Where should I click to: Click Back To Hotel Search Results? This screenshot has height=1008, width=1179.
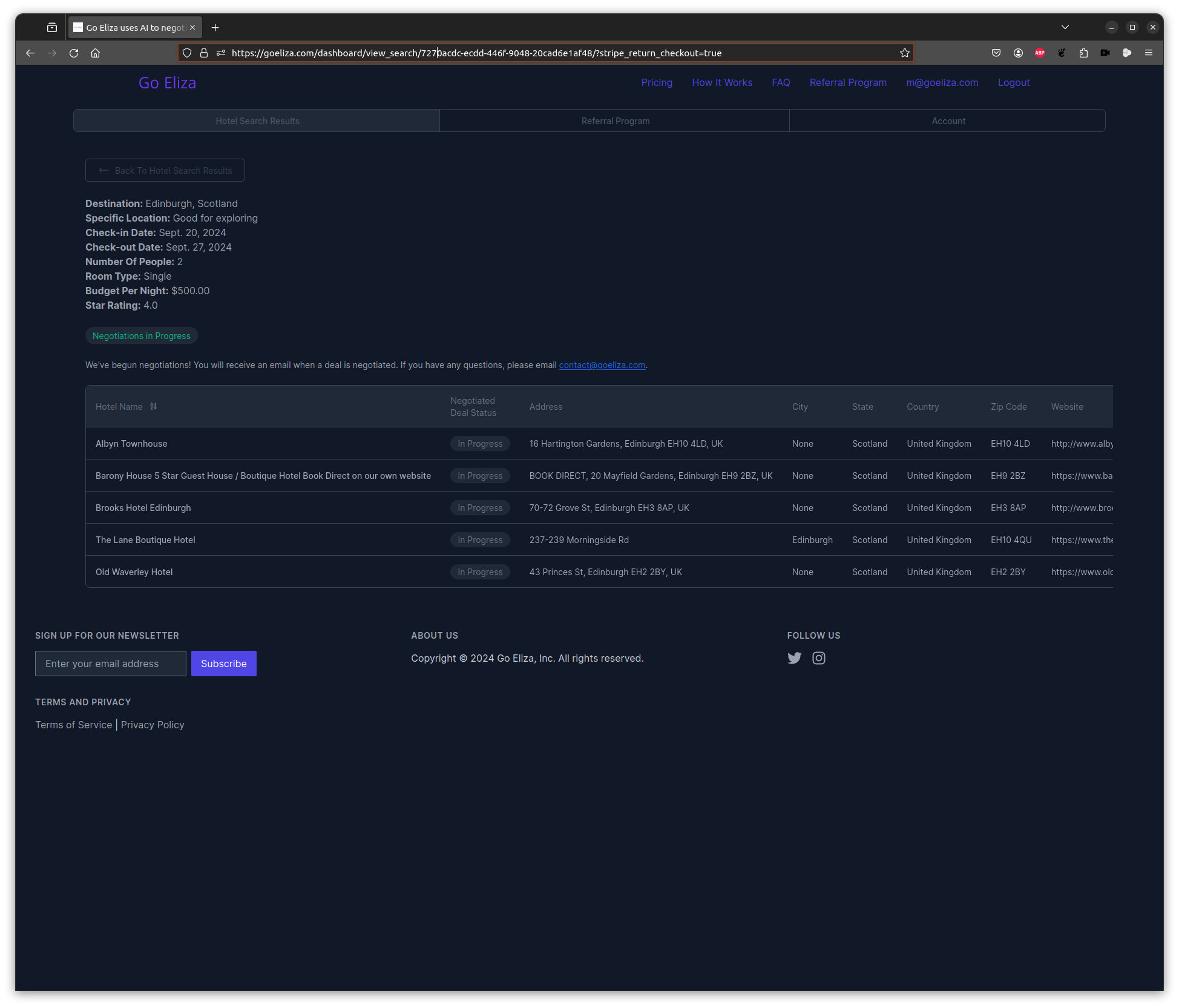coord(165,171)
